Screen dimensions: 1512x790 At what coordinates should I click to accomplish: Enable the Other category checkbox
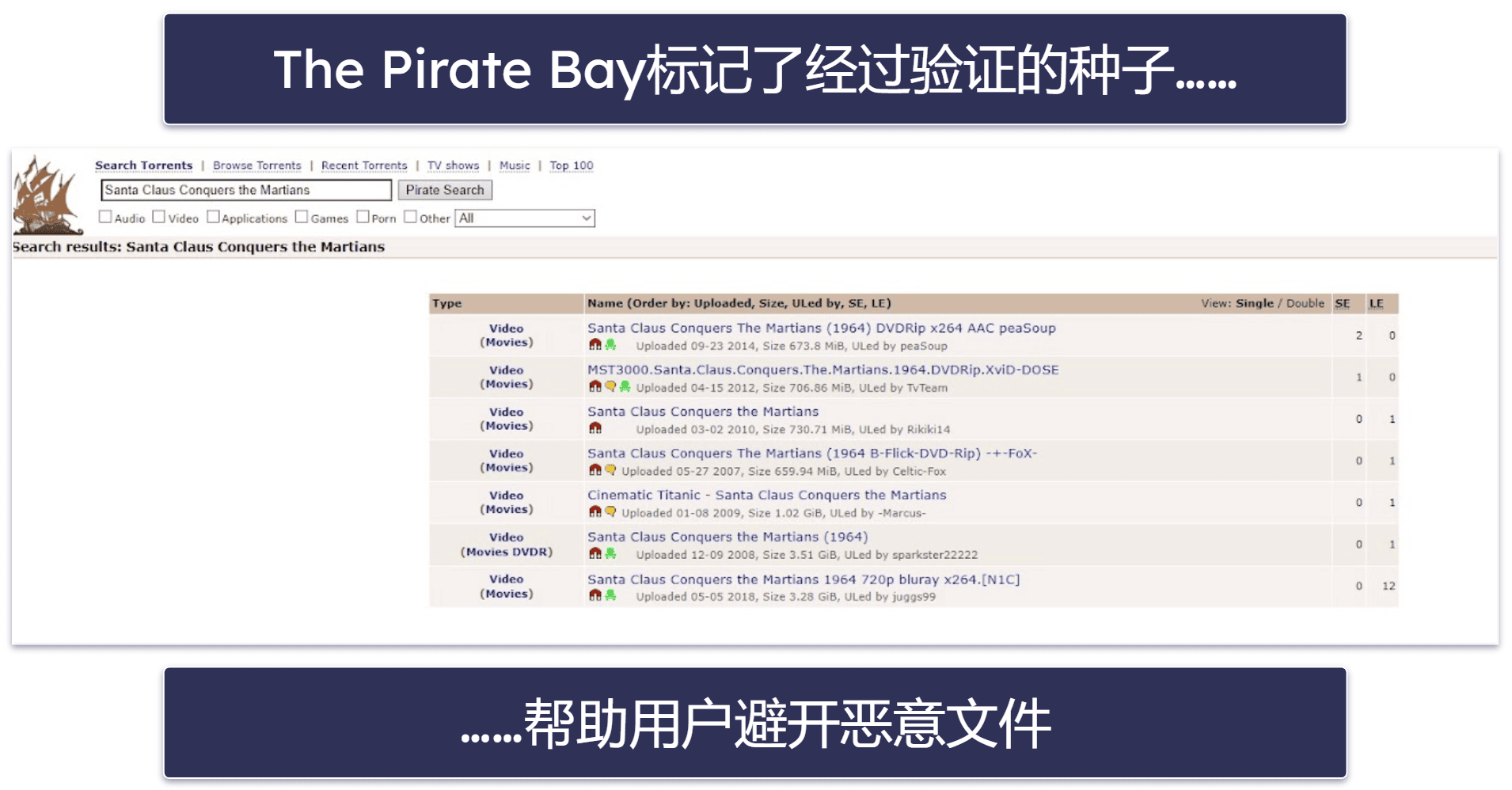[x=410, y=217]
